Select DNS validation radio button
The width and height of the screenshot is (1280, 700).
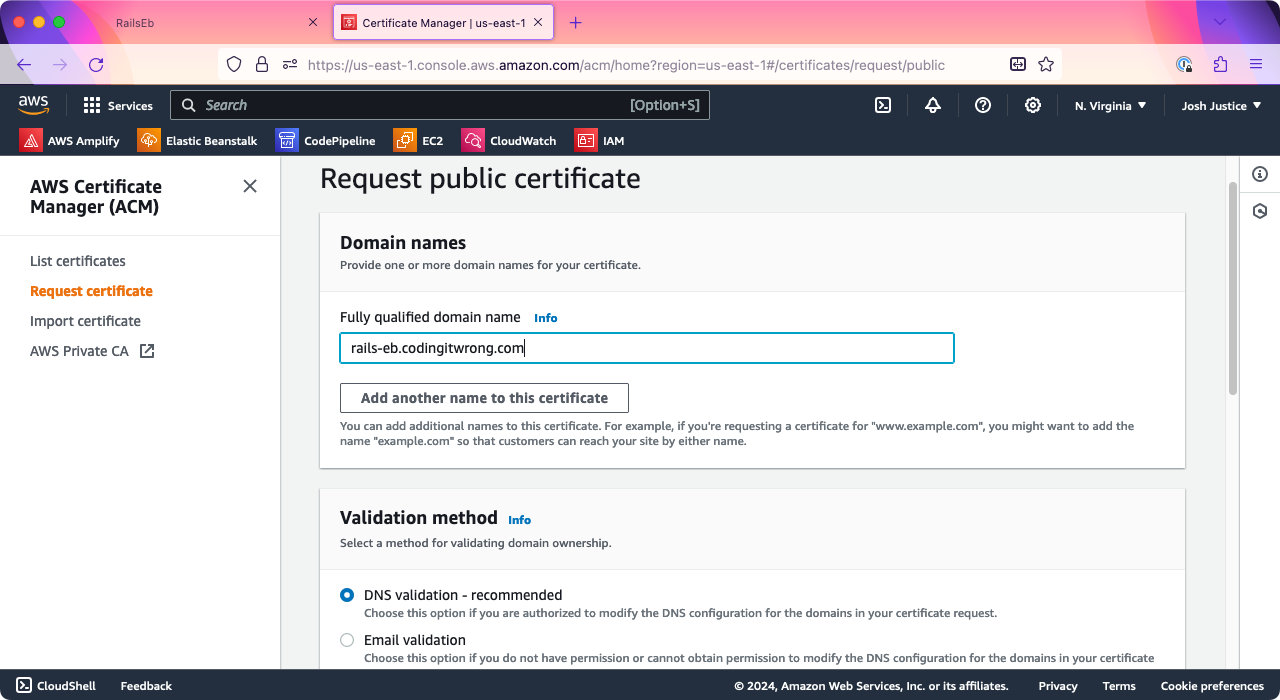tap(347, 595)
